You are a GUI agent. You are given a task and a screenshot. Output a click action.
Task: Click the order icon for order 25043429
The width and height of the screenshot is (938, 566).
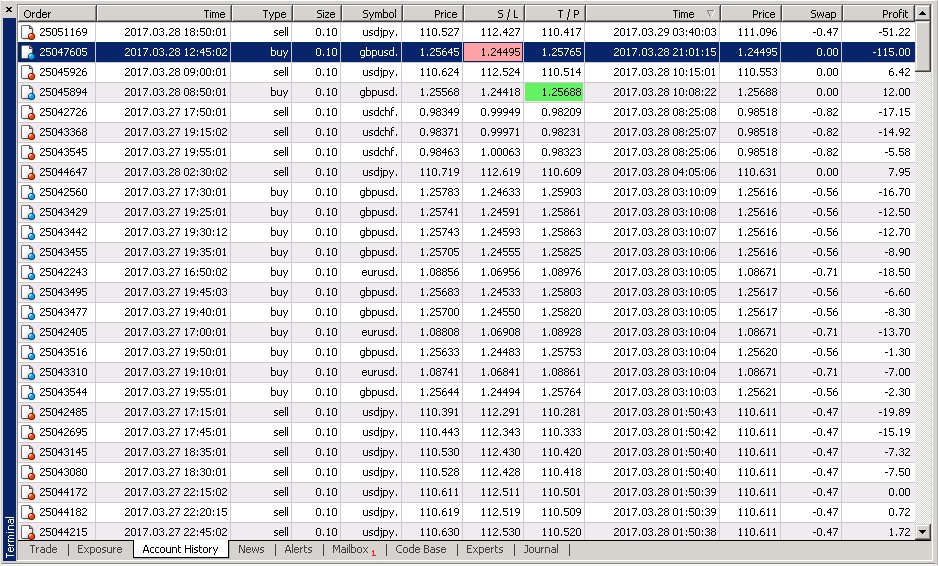point(28,212)
